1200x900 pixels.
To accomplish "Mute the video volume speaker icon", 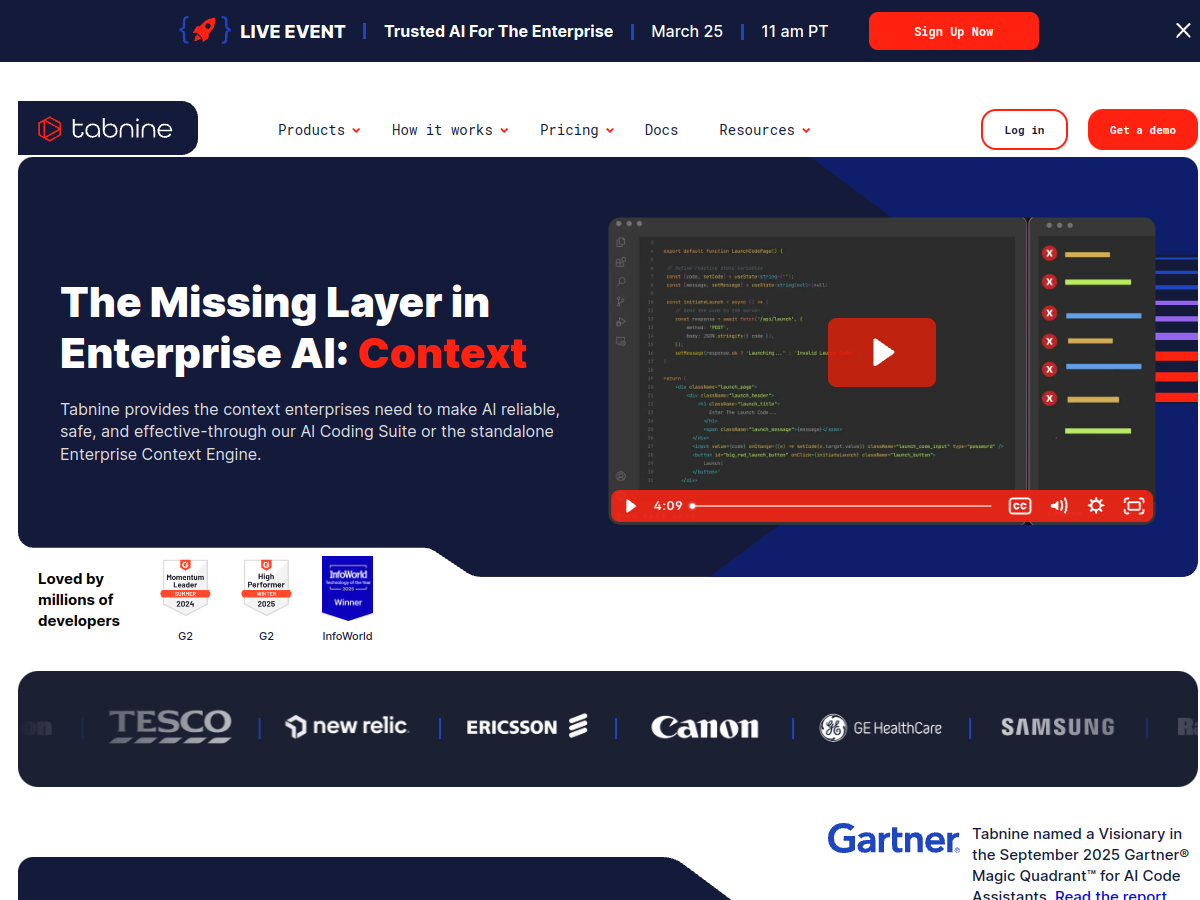I will pos(1058,506).
